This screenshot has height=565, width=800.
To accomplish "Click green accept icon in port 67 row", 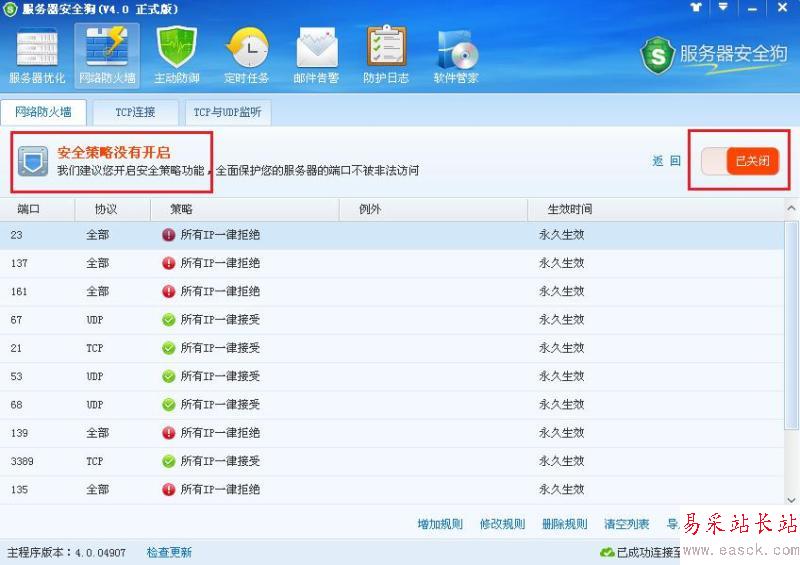I will (x=168, y=320).
